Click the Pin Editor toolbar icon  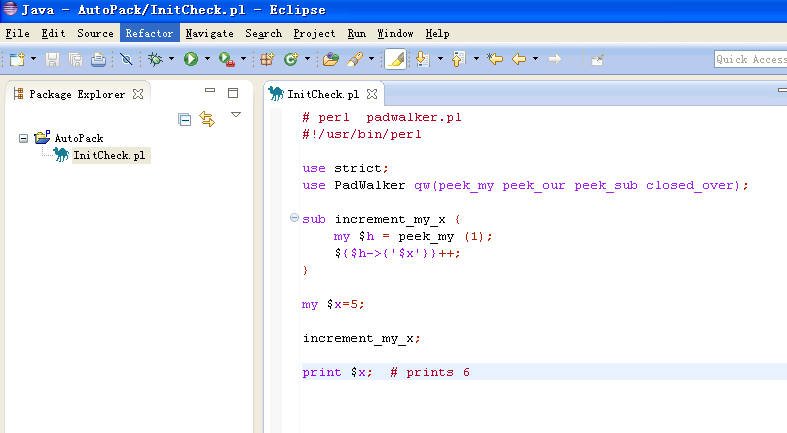(x=597, y=60)
